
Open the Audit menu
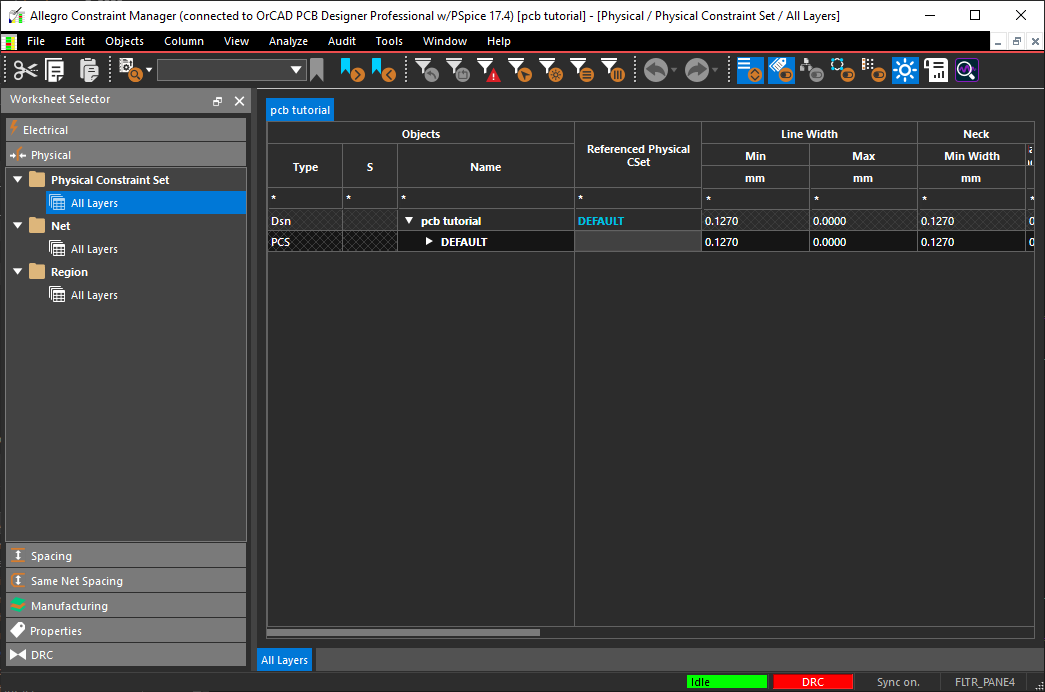click(x=341, y=41)
